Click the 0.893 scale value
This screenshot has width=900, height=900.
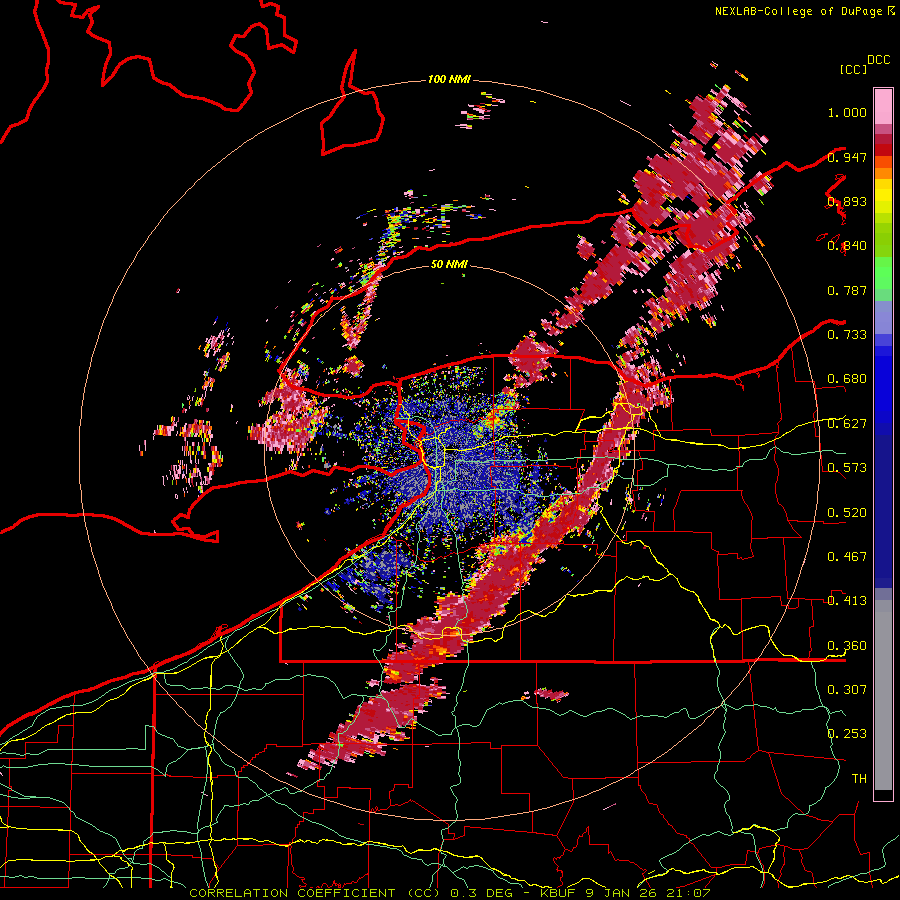click(x=847, y=201)
